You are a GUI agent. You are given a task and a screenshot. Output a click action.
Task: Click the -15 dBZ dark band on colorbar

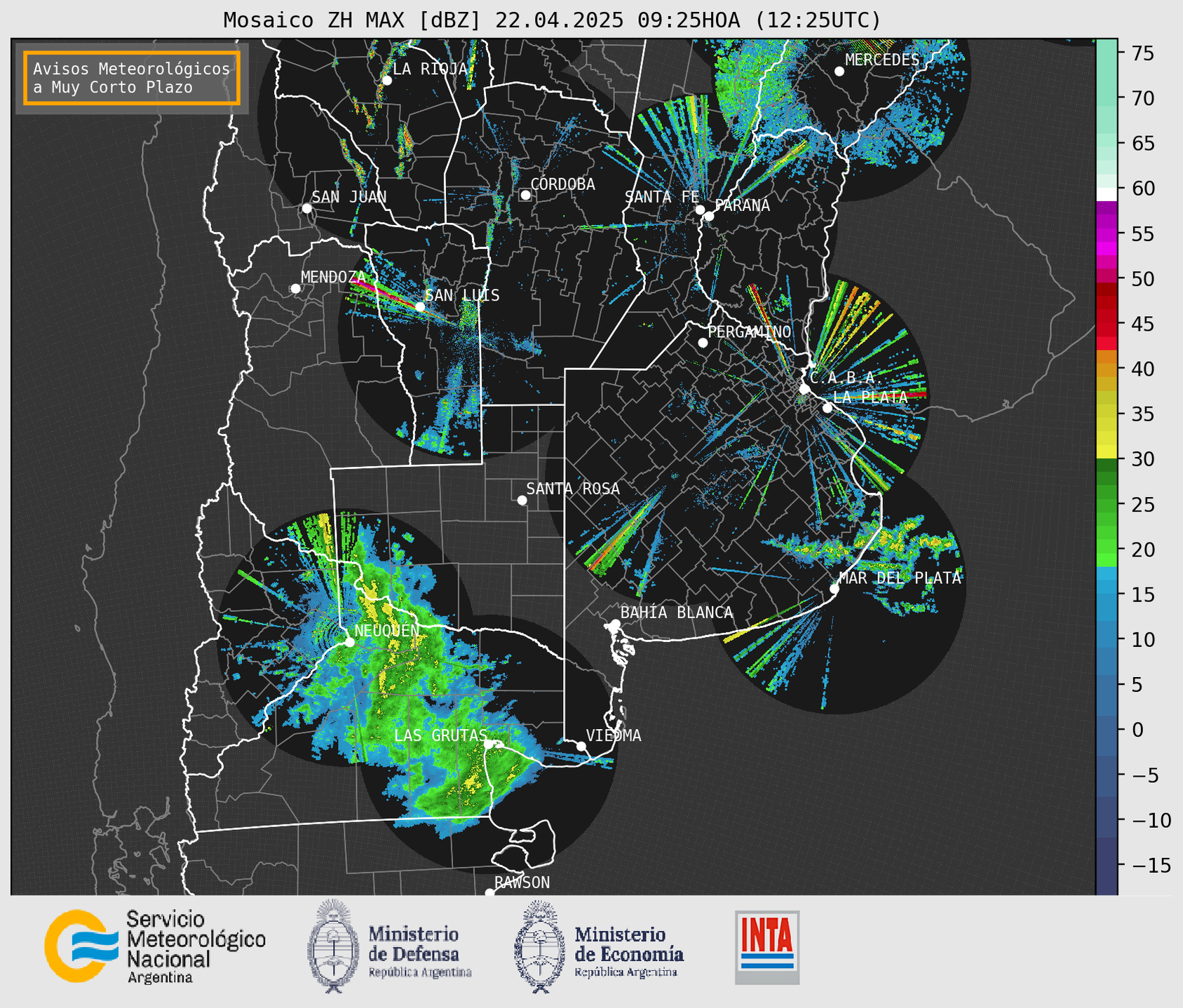pyautogui.click(x=1107, y=866)
